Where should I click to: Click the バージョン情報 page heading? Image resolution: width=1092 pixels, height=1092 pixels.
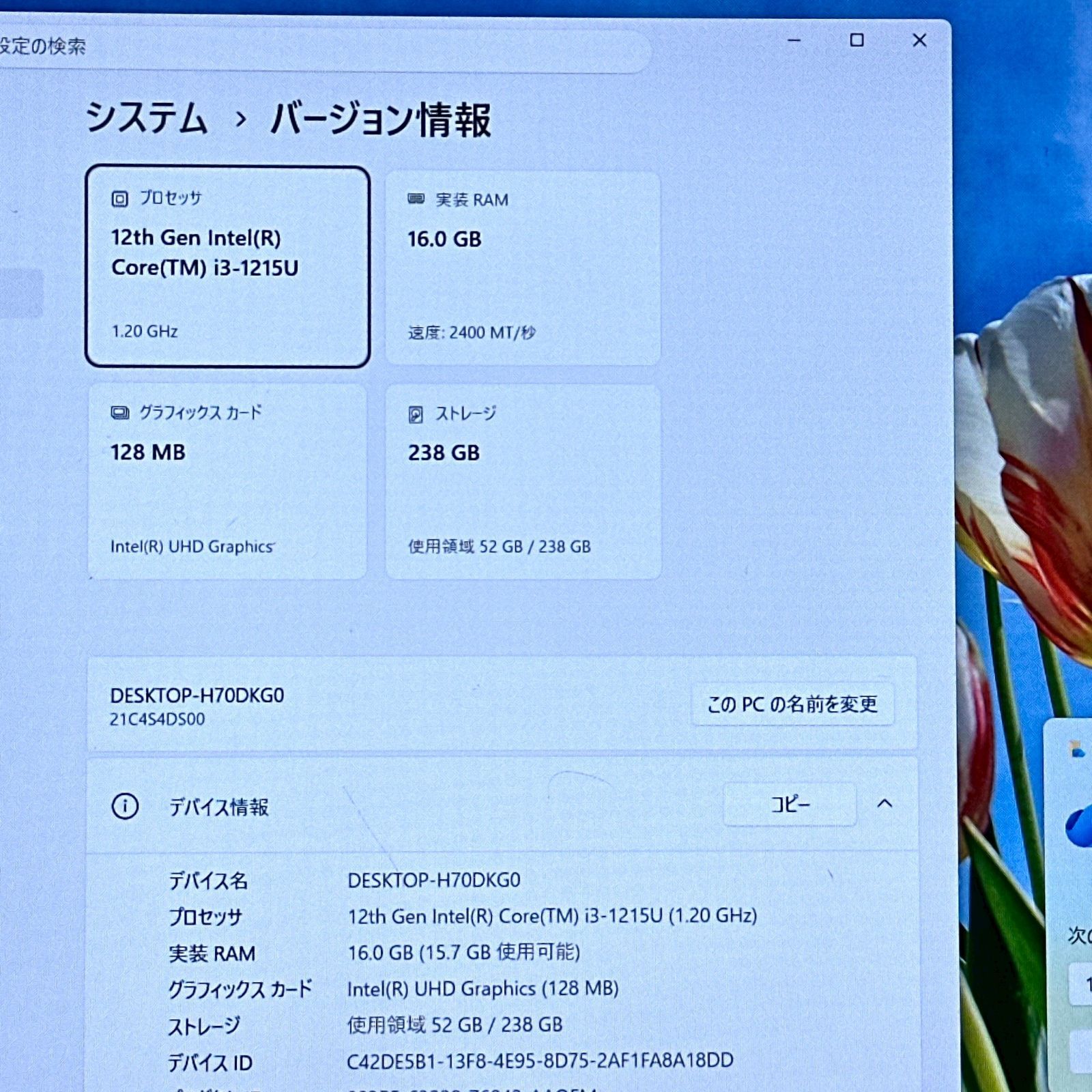[x=381, y=119]
